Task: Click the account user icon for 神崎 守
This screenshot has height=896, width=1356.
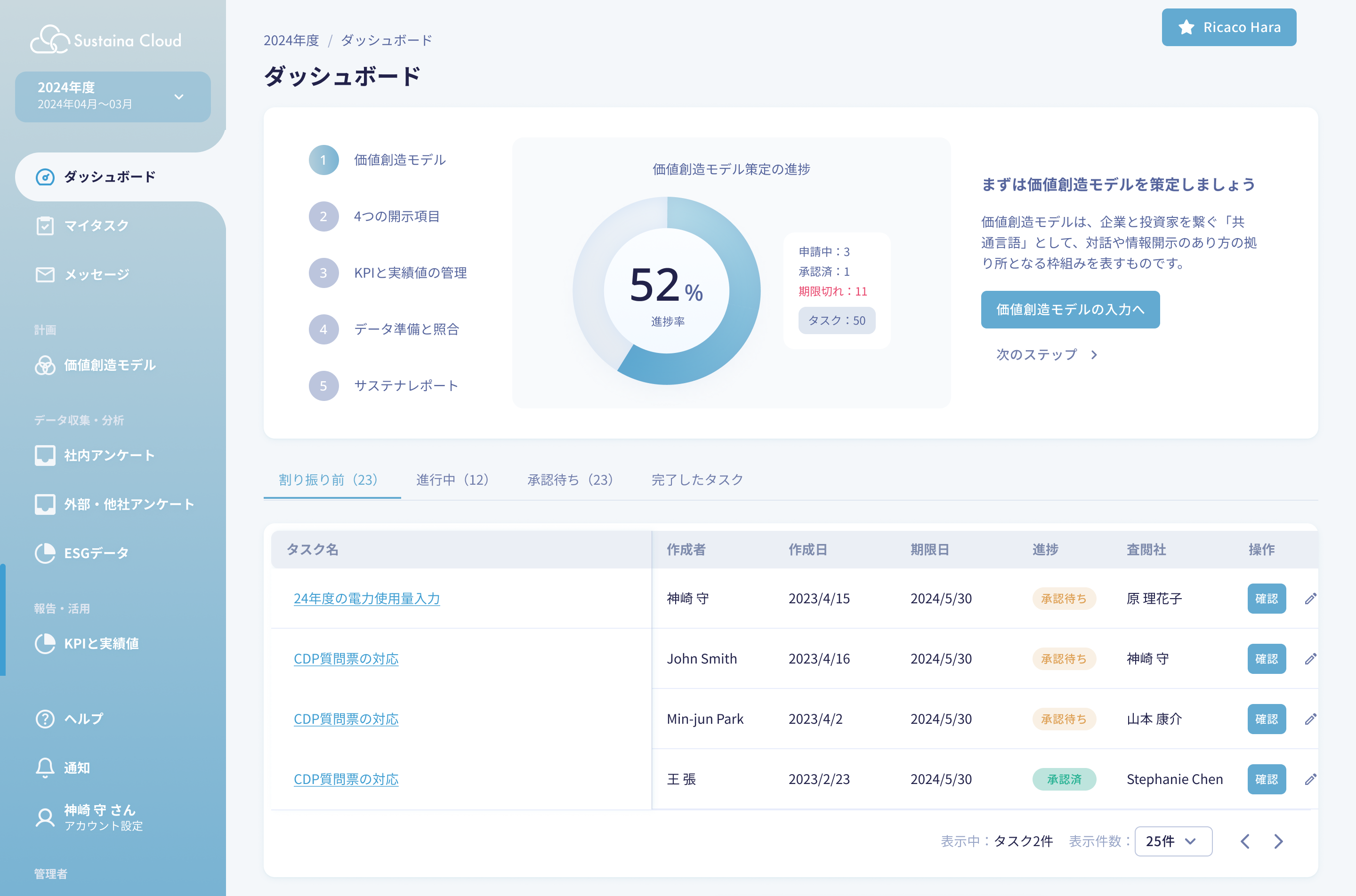Action: coord(45,817)
